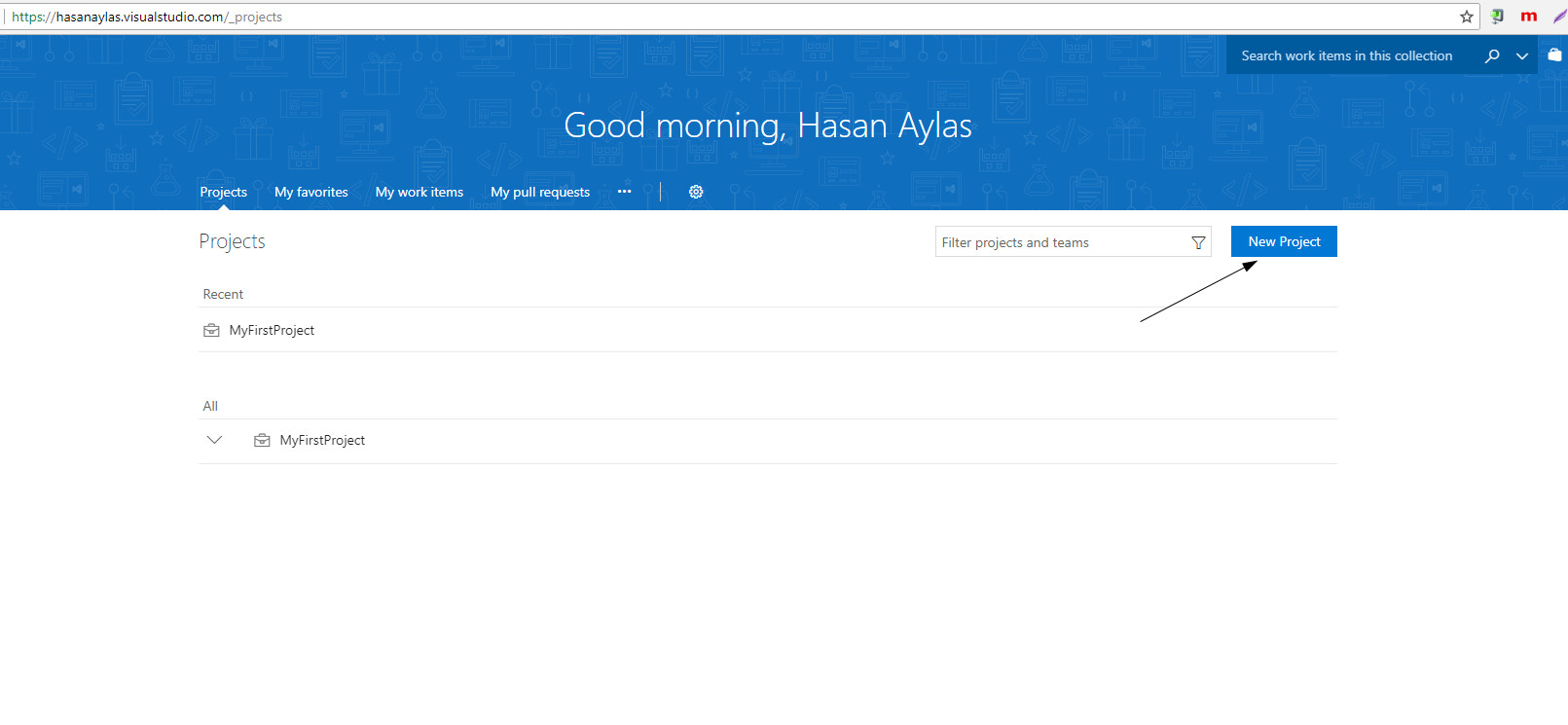Focus the Search work items field
The image size is (1568, 725).
point(1348,55)
